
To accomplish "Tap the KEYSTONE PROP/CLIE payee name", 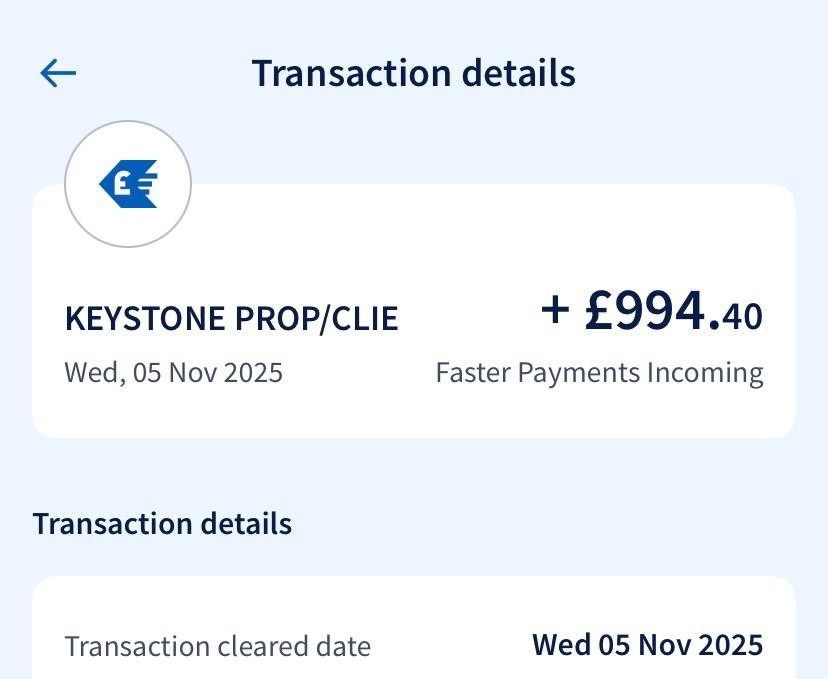I will 231,318.
